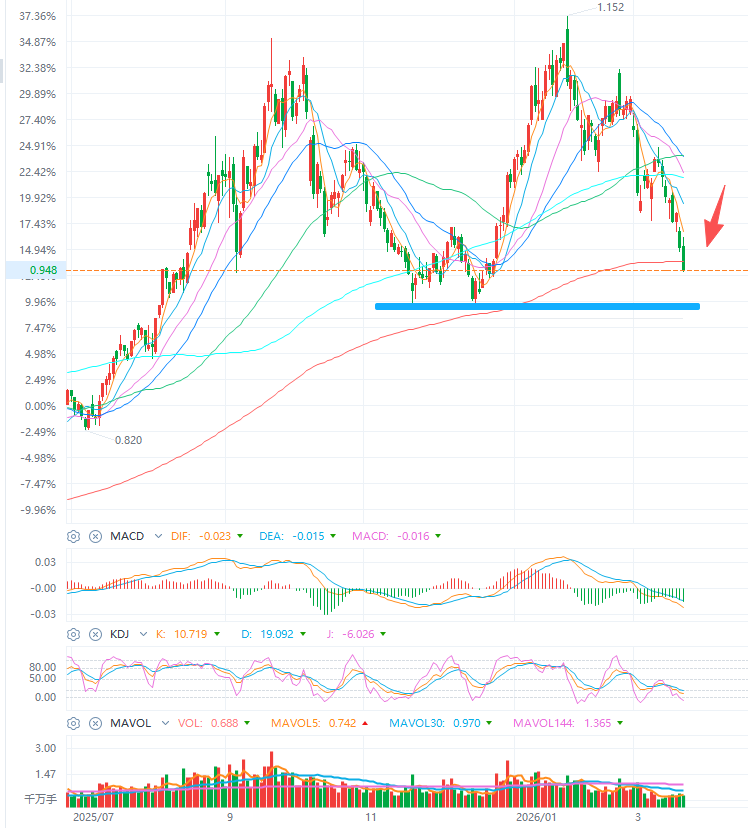The height and width of the screenshot is (828, 748).
Task: Remove the MACD indicator panel
Action: (95, 537)
